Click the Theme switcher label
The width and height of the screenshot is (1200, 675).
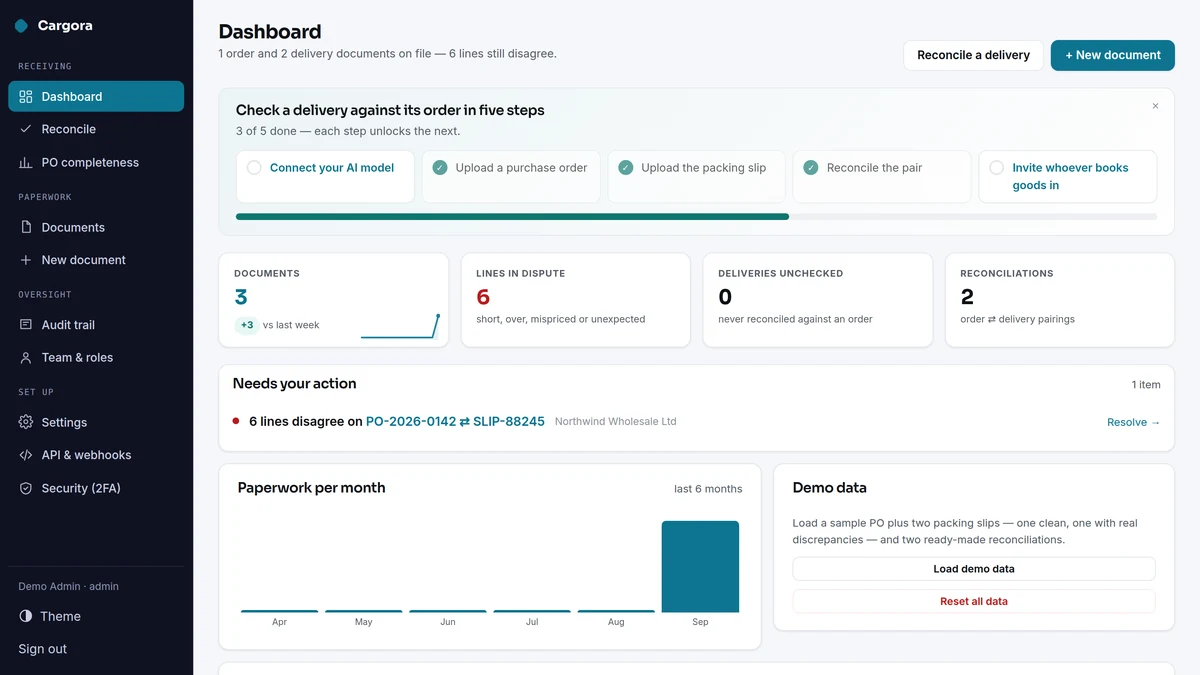[x=61, y=616]
